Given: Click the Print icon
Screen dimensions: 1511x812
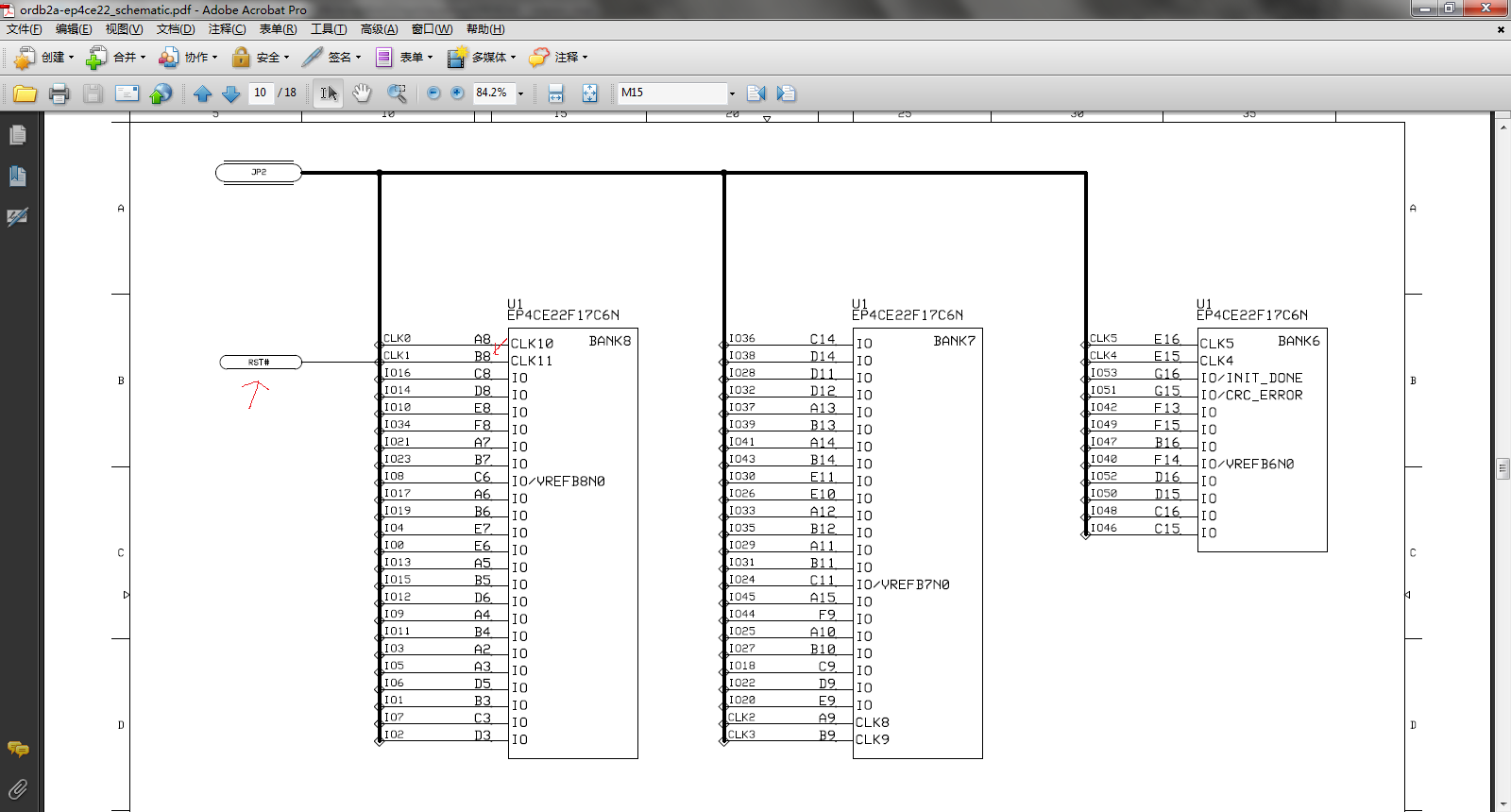Looking at the screenshot, I should (x=59, y=93).
